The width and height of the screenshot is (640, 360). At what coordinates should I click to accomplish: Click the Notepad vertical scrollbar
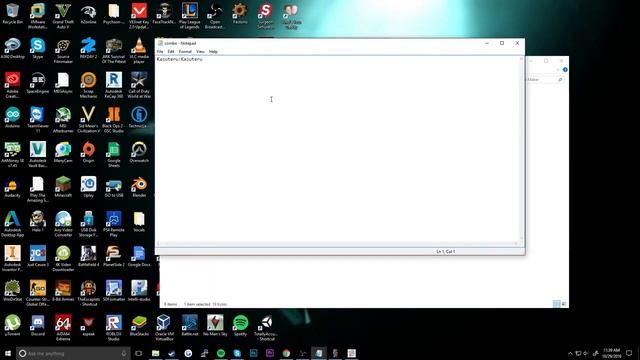coord(521,148)
